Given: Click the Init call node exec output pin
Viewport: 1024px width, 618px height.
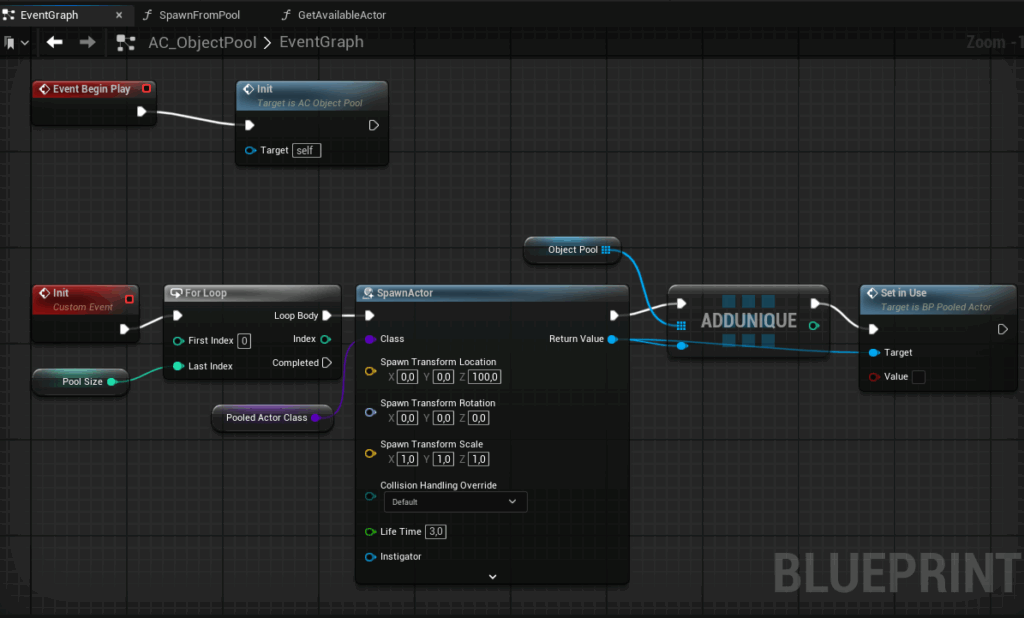Looking at the screenshot, I should tap(374, 125).
